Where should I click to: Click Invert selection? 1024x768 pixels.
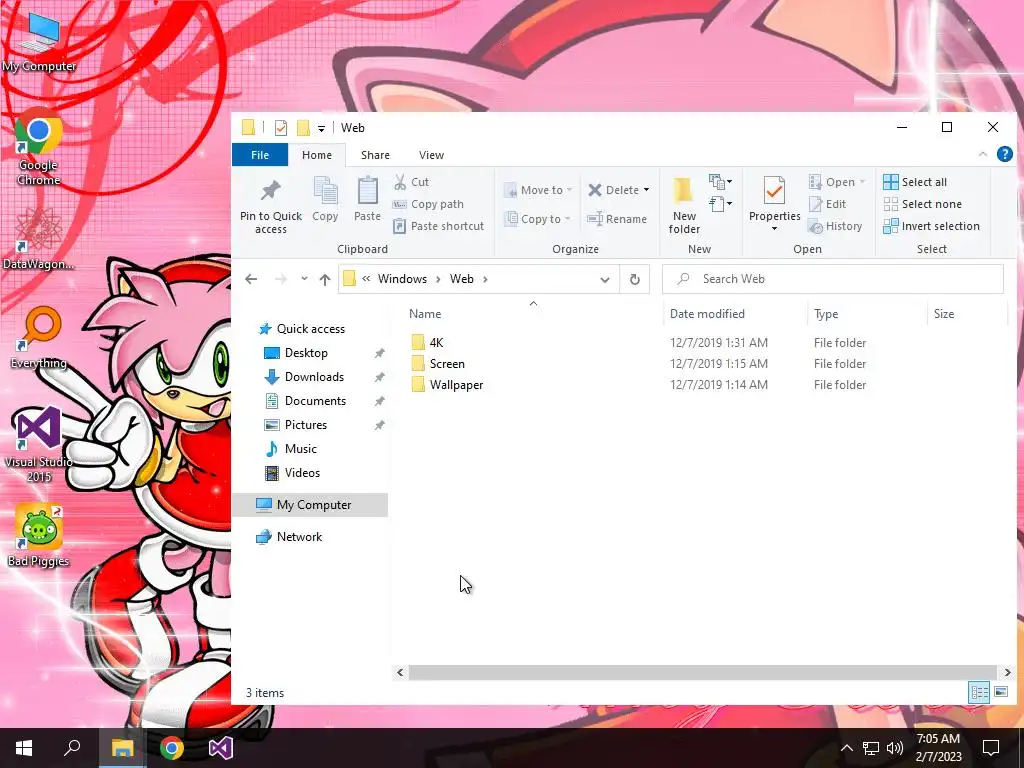[x=931, y=226]
